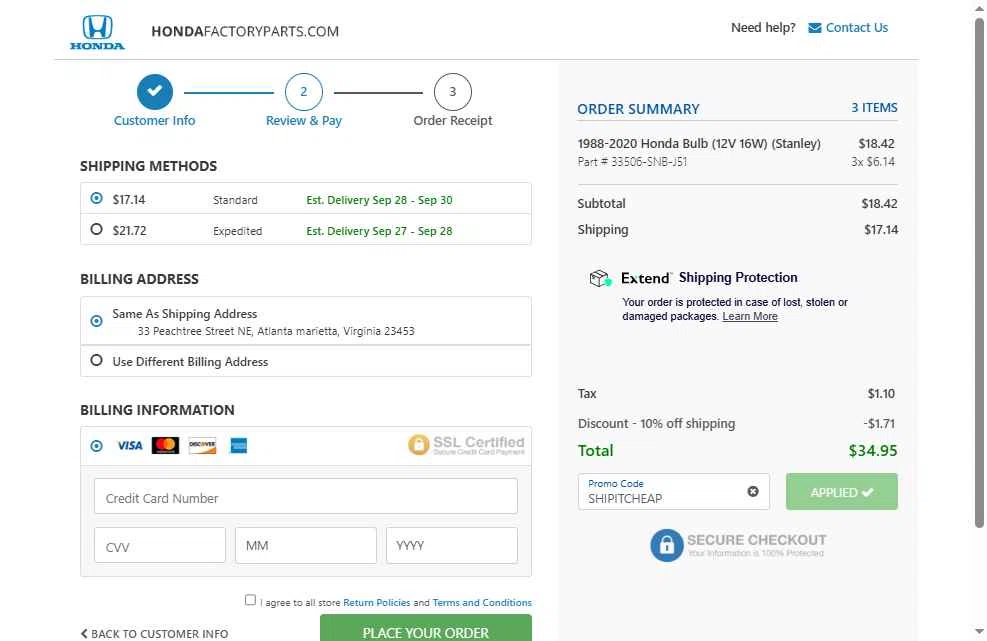Click the 1988-2020 Honda Bulb item name
The height and width of the screenshot is (641, 987).
(699, 144)
